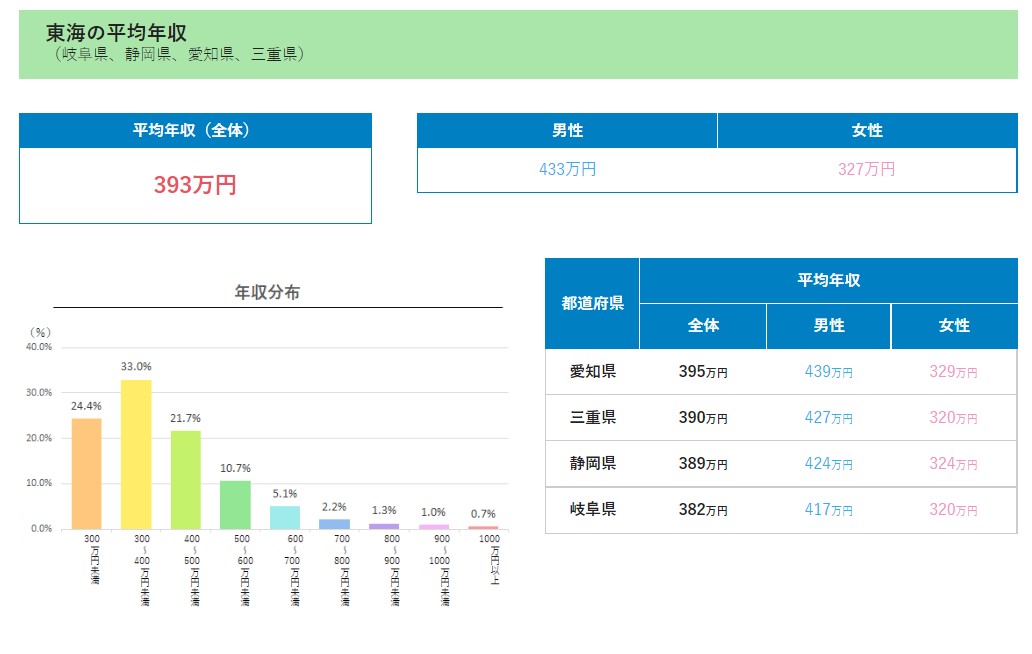Click the 平均年収（全体） header
The image size is (1032, 654).
(x=195, y=130)
